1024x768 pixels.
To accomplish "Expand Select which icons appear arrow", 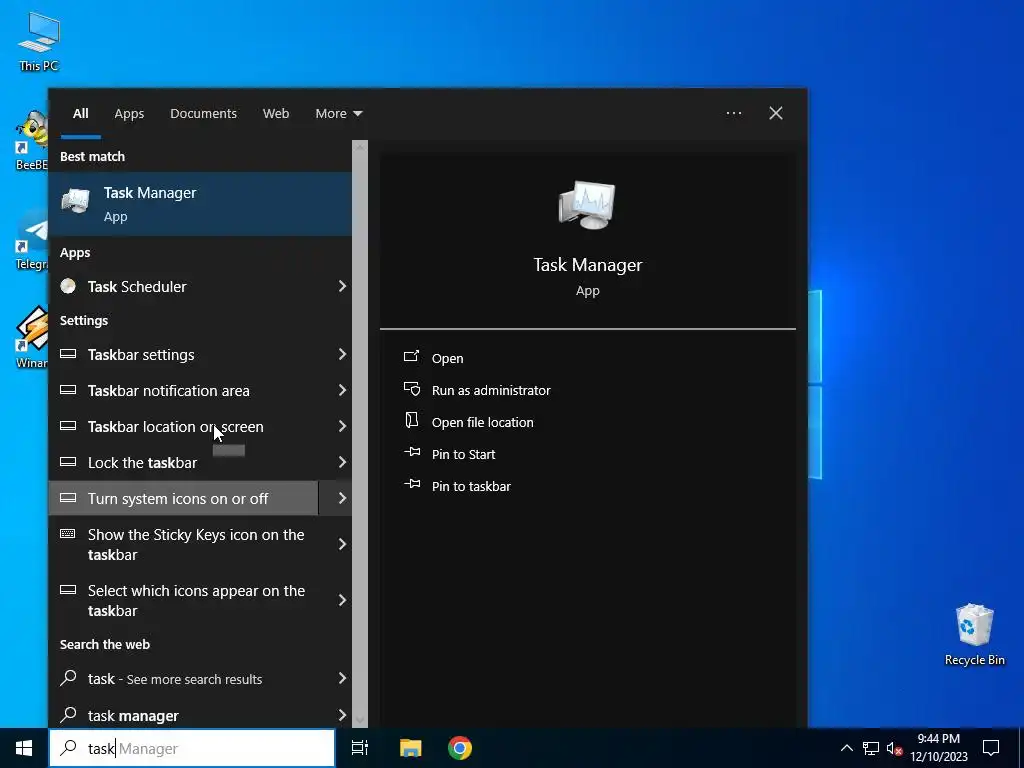I will (342, 601).
